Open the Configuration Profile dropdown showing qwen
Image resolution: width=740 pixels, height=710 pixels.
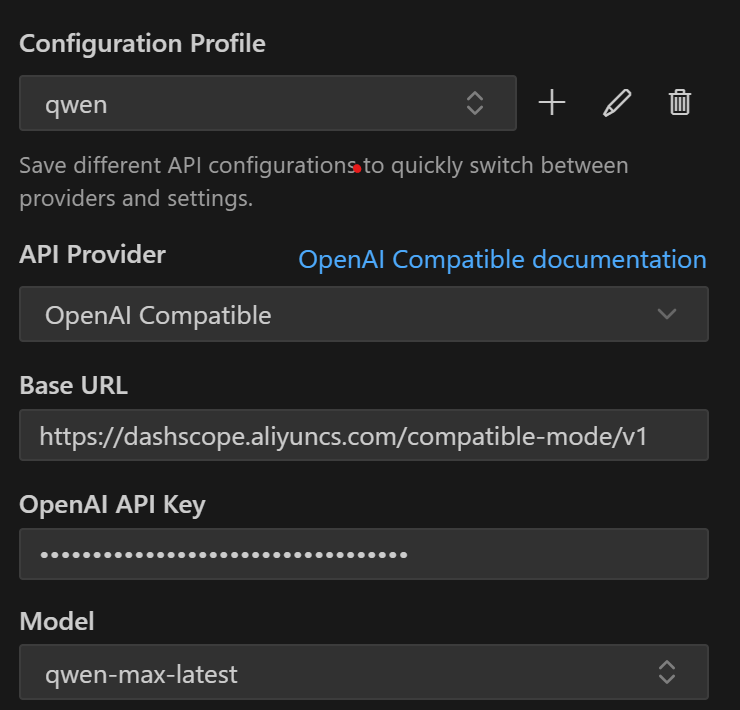[268, 103]
